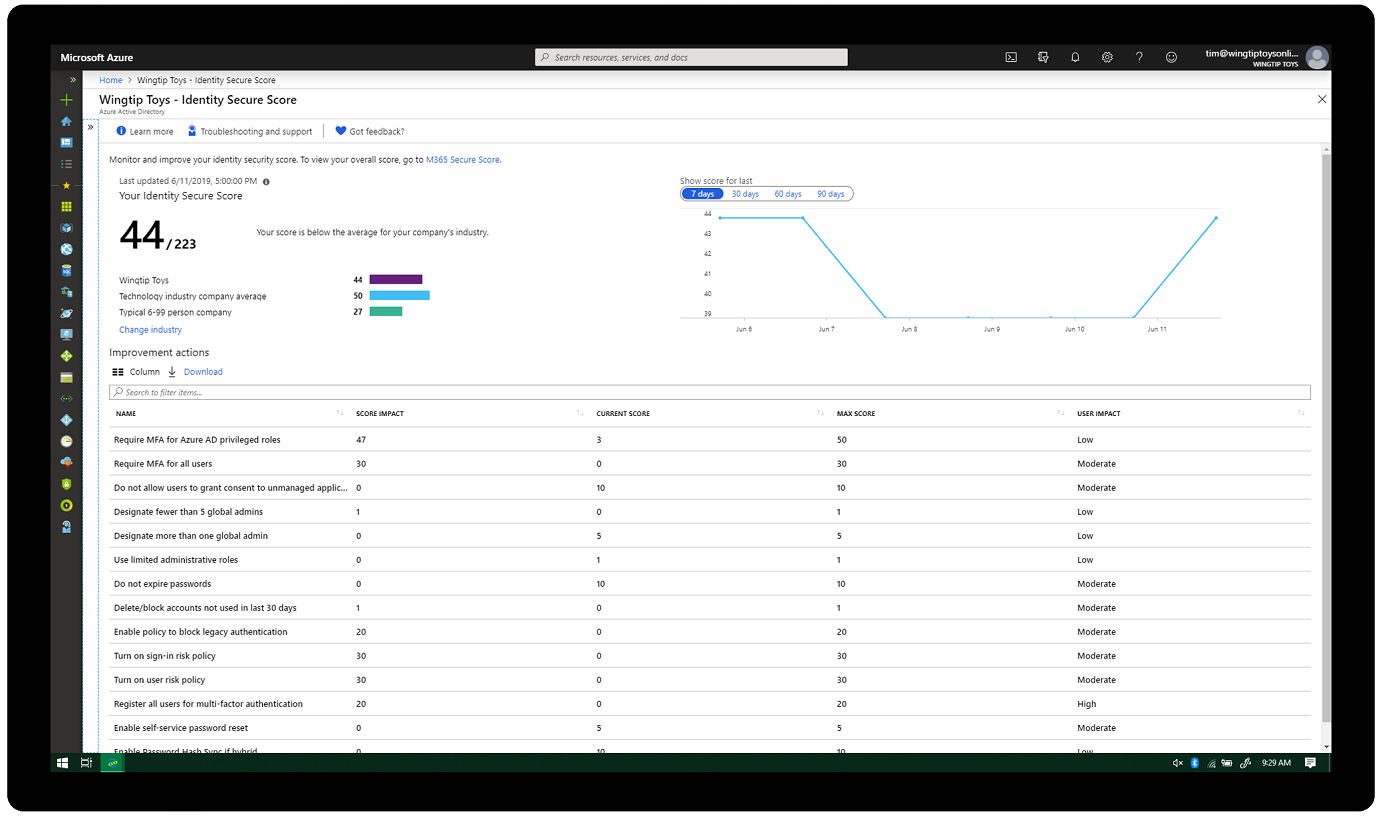Select the Home icon in the sidebar
This screenshot has height=818, width=1381.
click(x=66, y=121)
